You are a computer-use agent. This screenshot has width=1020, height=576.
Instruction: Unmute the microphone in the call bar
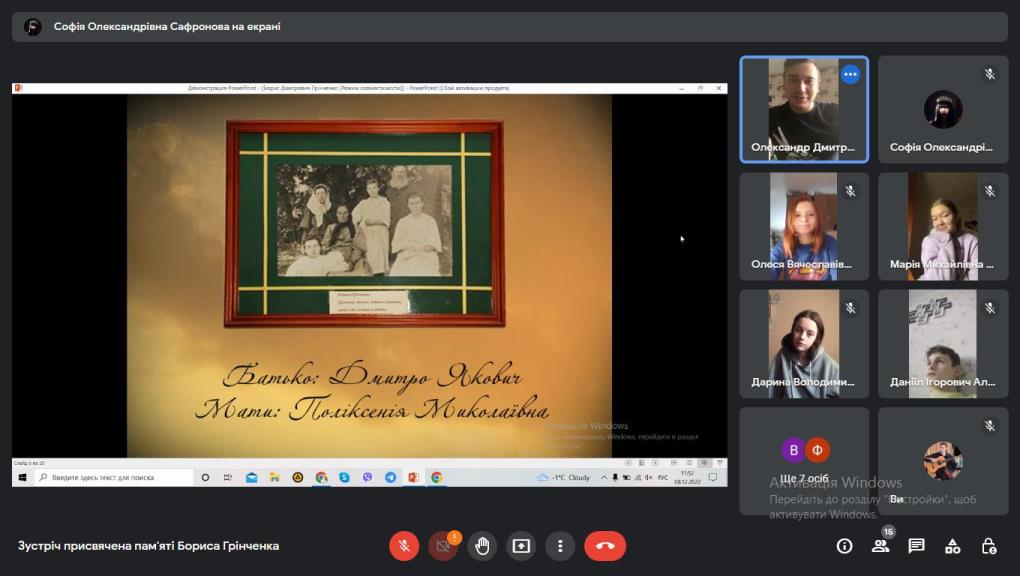(x=404, y=546)
